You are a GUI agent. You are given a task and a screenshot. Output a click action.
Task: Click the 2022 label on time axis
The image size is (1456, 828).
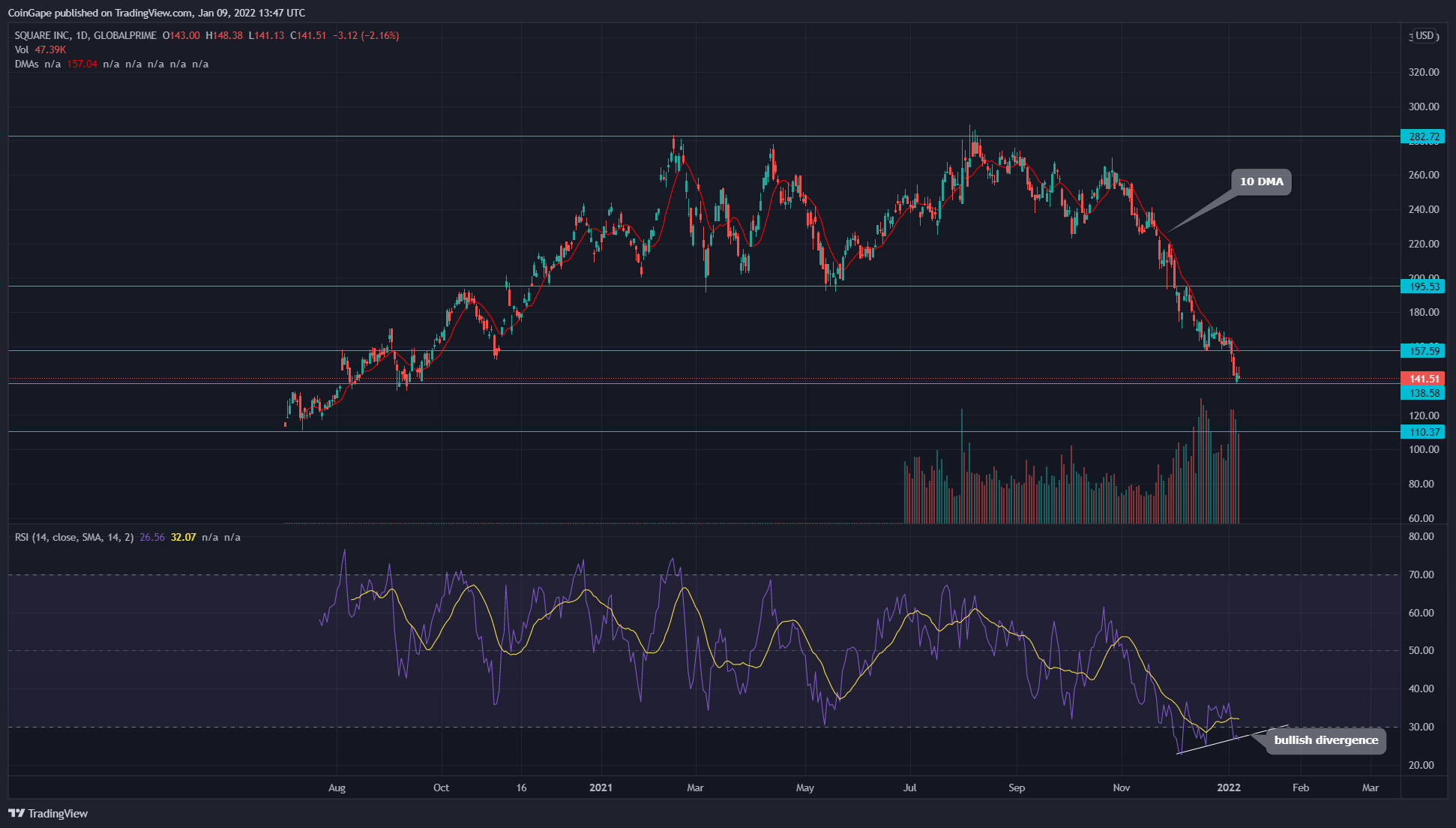(1228, 787)
